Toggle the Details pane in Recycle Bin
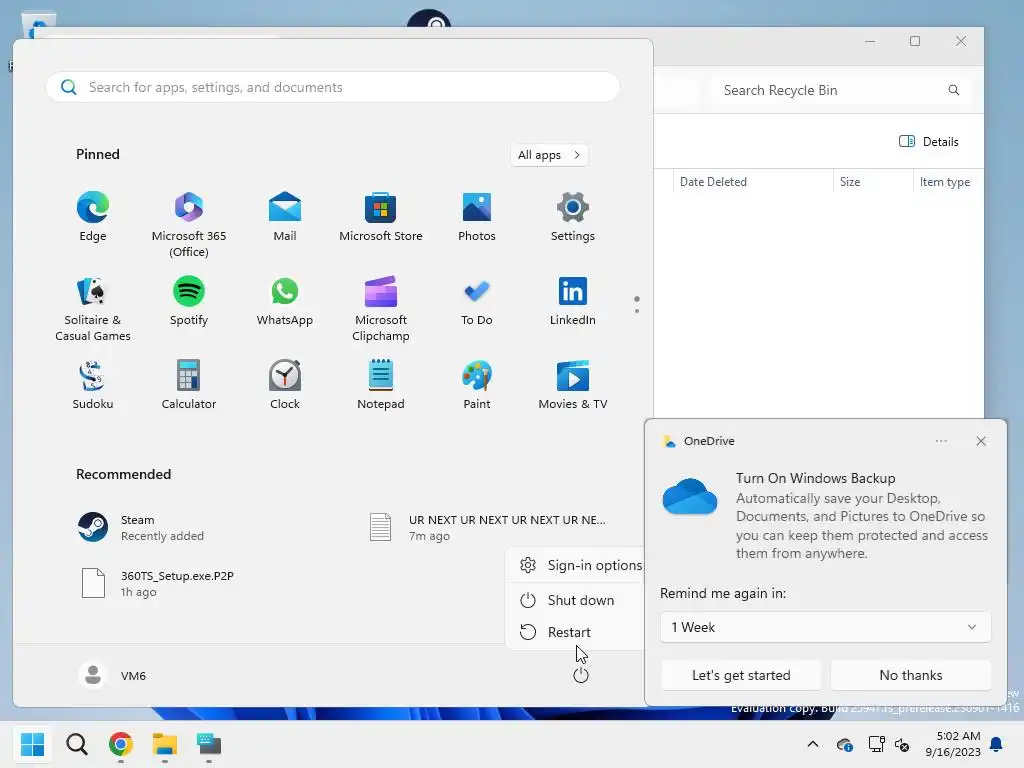Screen dimensions: 1024x768 [929, 142]
